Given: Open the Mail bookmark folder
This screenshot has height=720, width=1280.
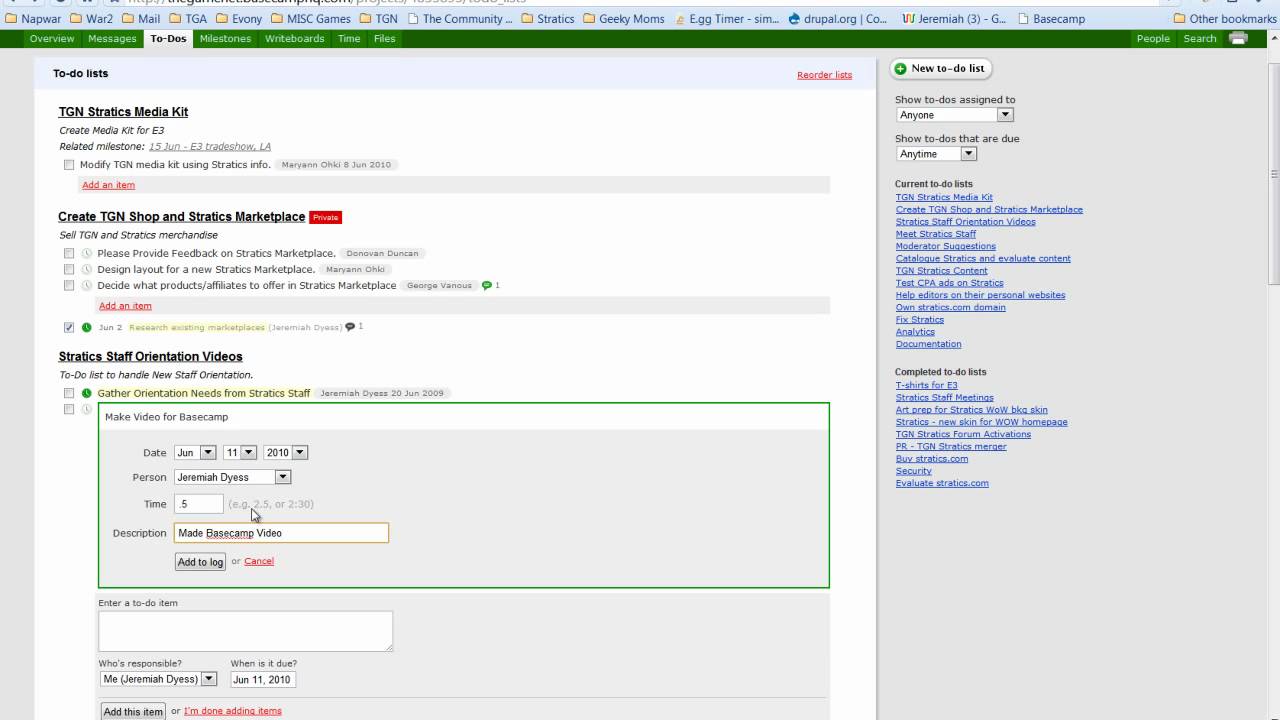Looking at the screenshot, I should [140, 18].
